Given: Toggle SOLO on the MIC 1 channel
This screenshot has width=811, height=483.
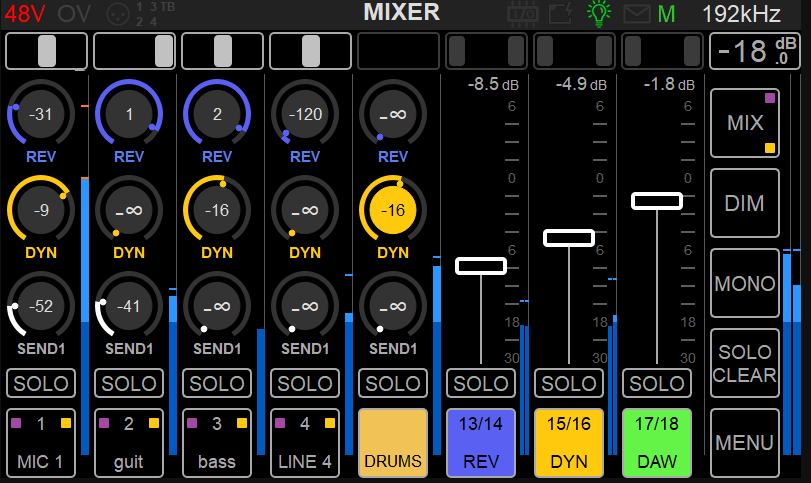Looking at the screenshot, I should 41,383.
